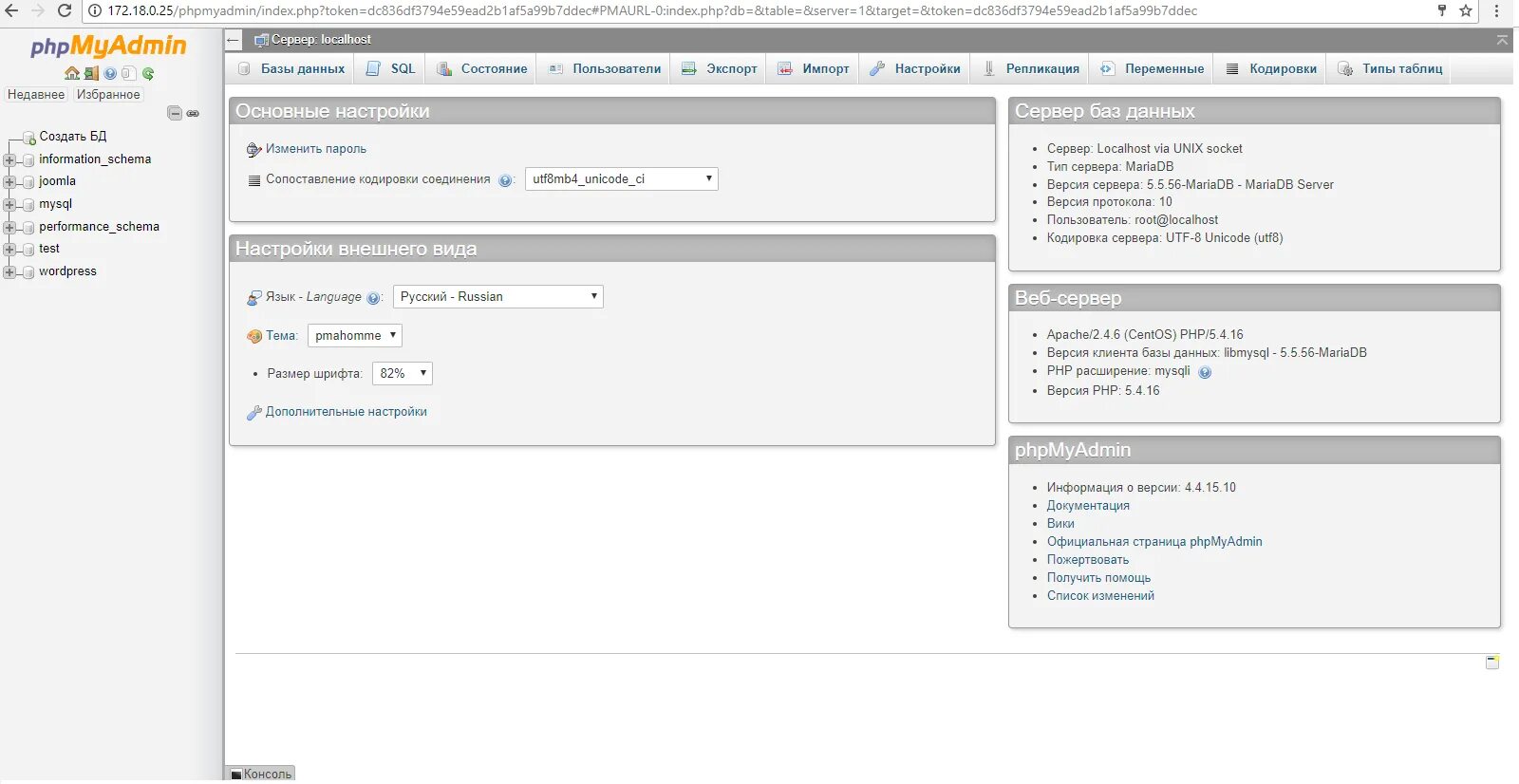The width and height of the screenshot is (1519, 784).
Task: Open the SQL tab
Action: click(391, 68)
